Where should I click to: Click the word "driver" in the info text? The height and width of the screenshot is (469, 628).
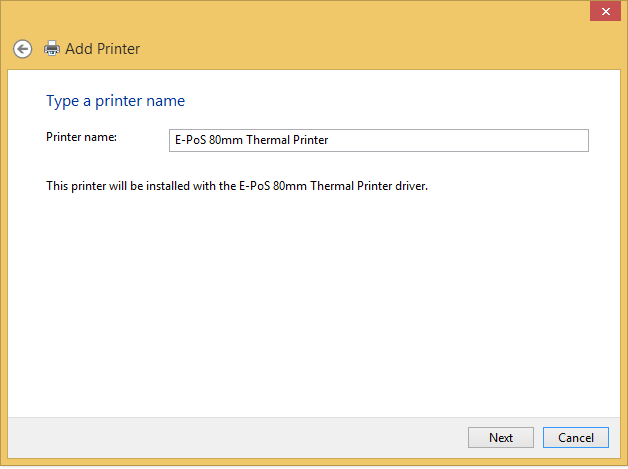click(410, 186)
